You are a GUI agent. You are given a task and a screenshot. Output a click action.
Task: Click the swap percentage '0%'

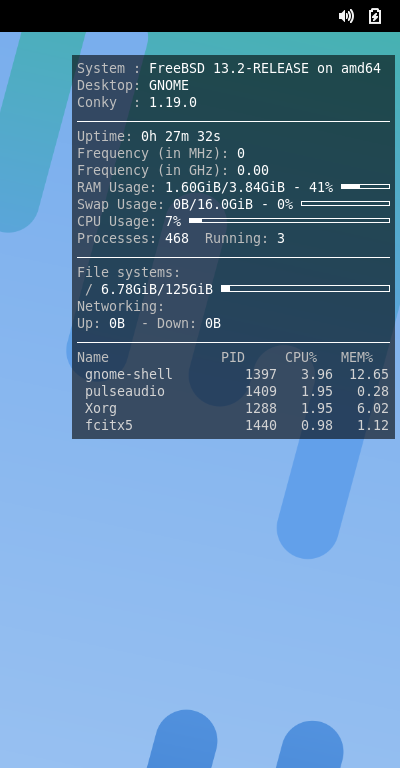(x=285, y=204)
